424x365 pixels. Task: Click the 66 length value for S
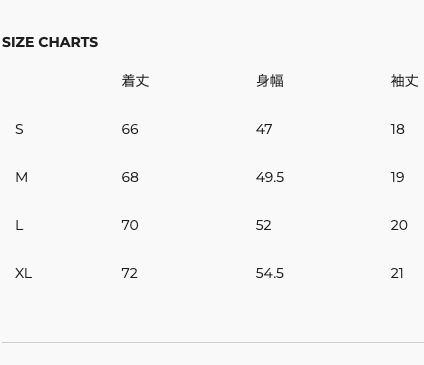tap(130, 129)
